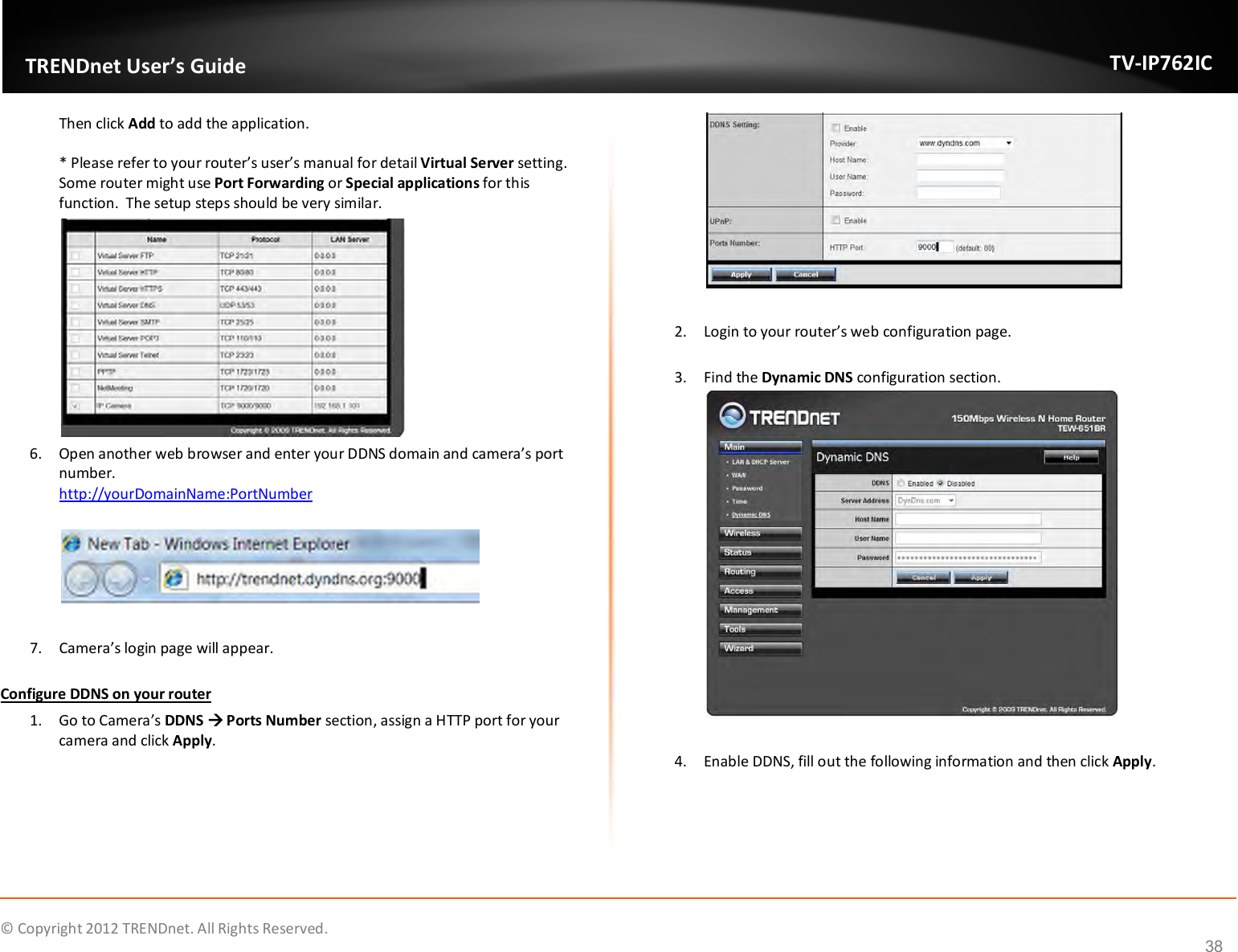
Task: Click the 'Name' column header in table
Action: [157, 239]
